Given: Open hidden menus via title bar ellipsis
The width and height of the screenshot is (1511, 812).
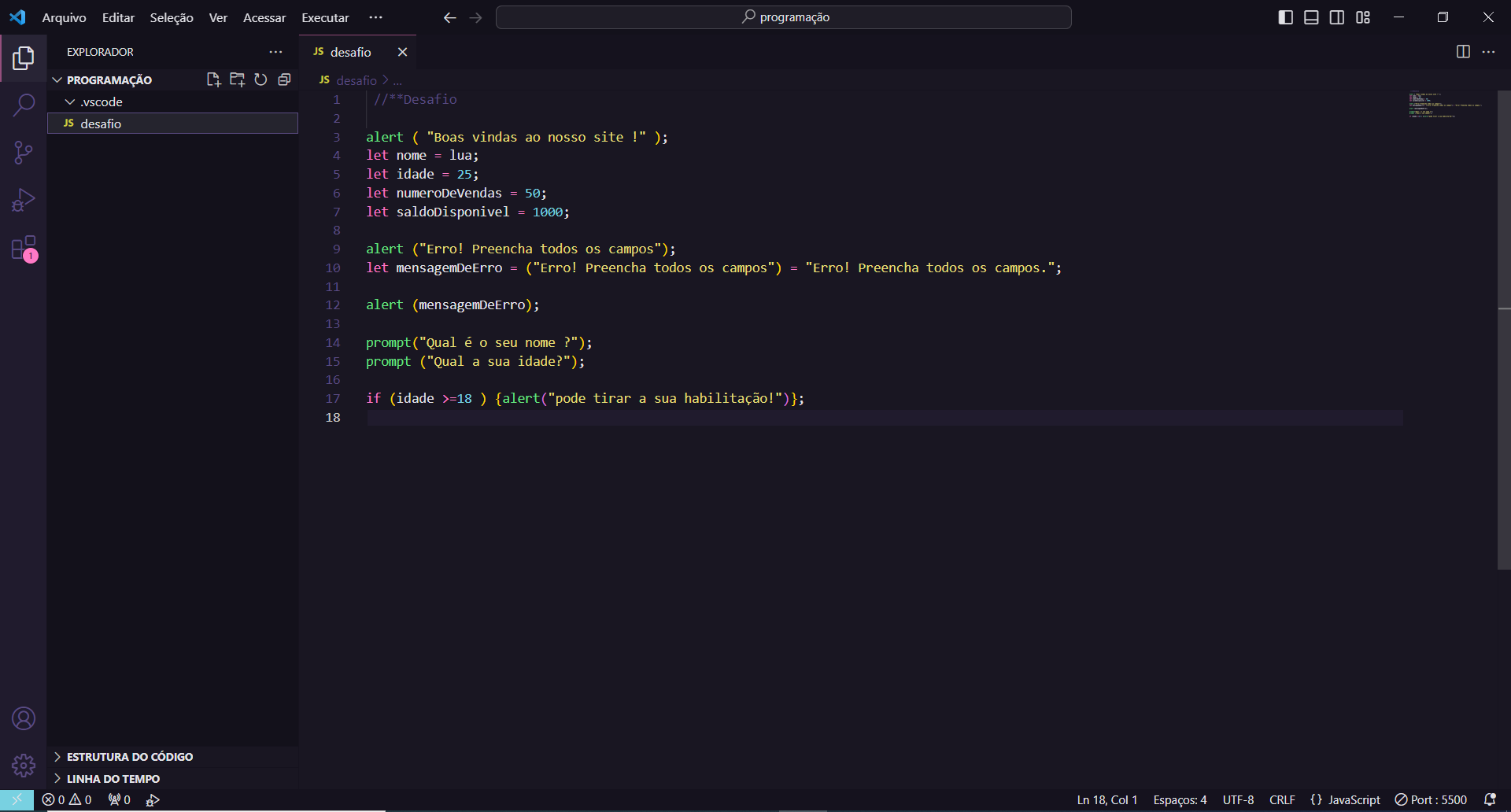Looking at the screenshot, I should coord(376,17).
